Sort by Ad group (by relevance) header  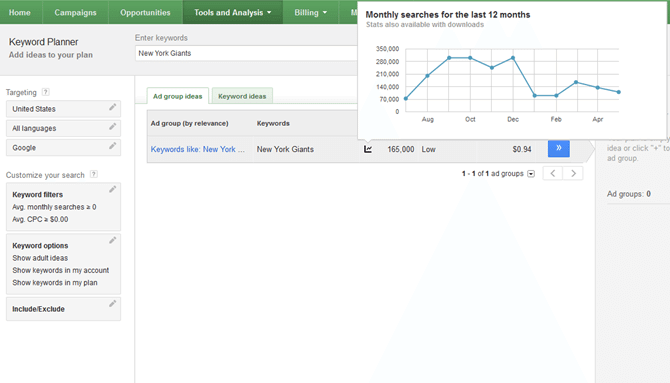(x=189, y=123)
